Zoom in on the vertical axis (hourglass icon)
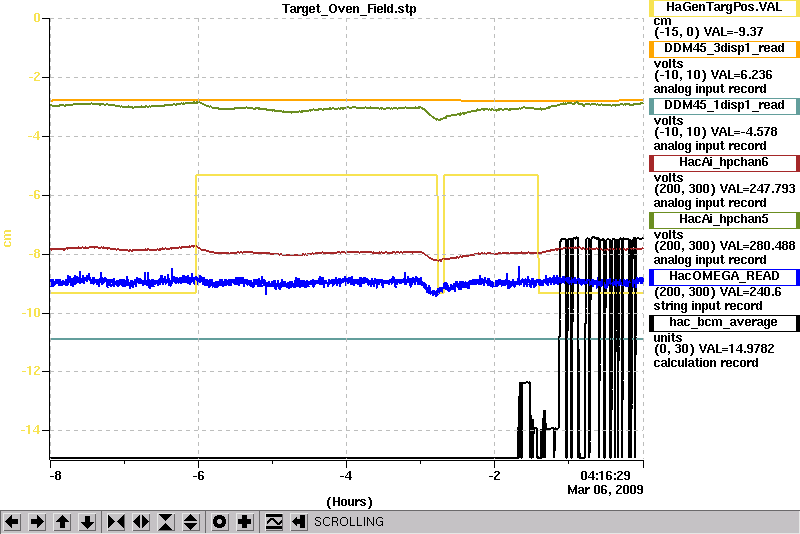The height and width of the screenshot is (534, 800). click(x=166, y=522)
